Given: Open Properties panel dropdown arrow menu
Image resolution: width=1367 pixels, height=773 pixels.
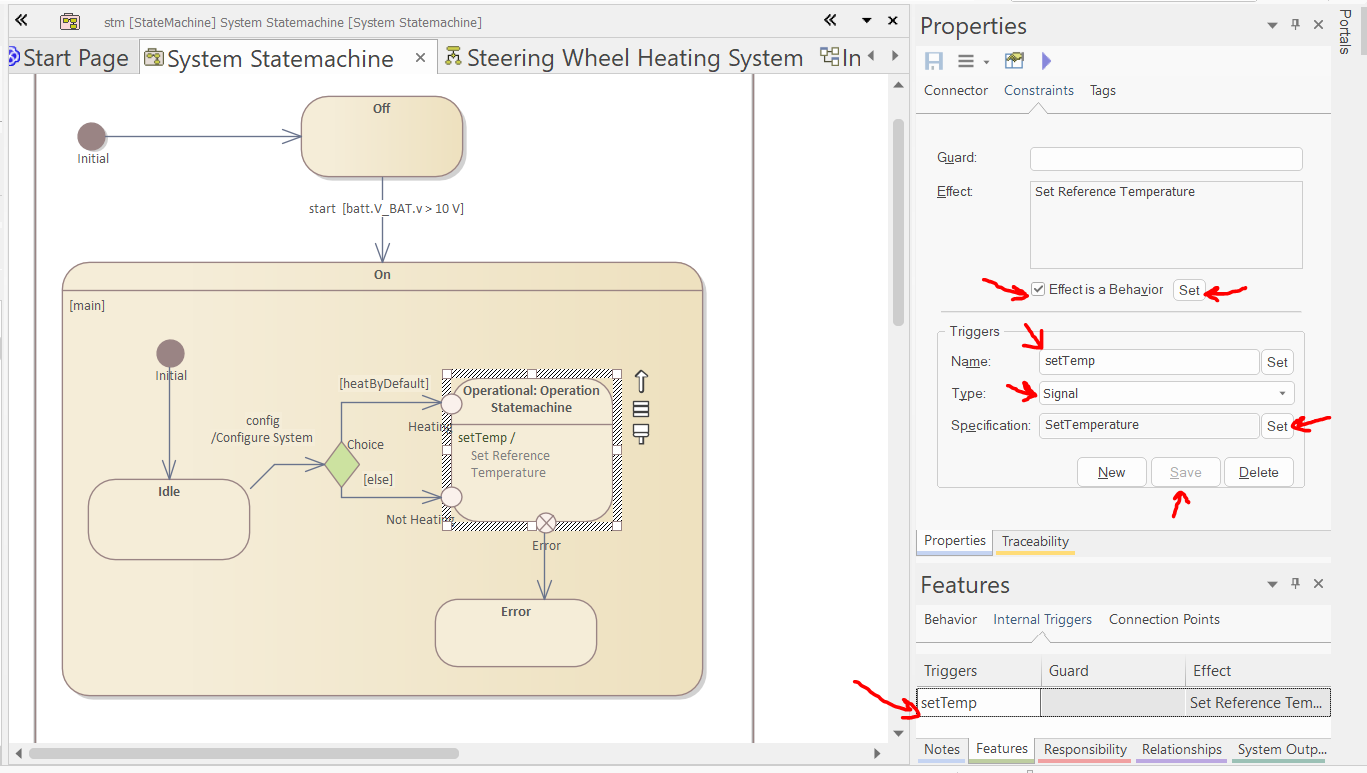Looking at the screenshot, I should [1272, 26].
